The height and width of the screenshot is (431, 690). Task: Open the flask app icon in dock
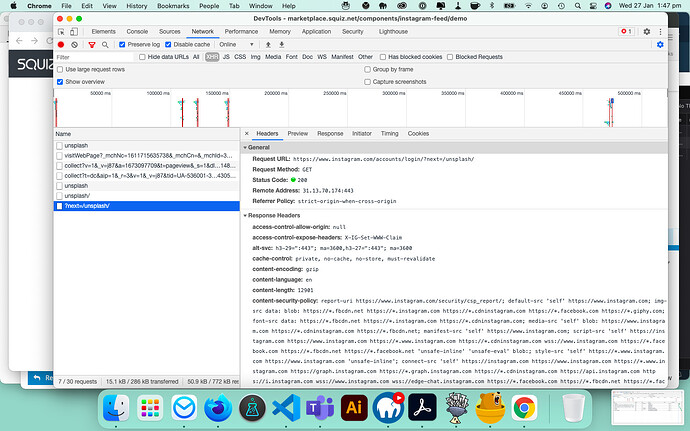[252, 408]
